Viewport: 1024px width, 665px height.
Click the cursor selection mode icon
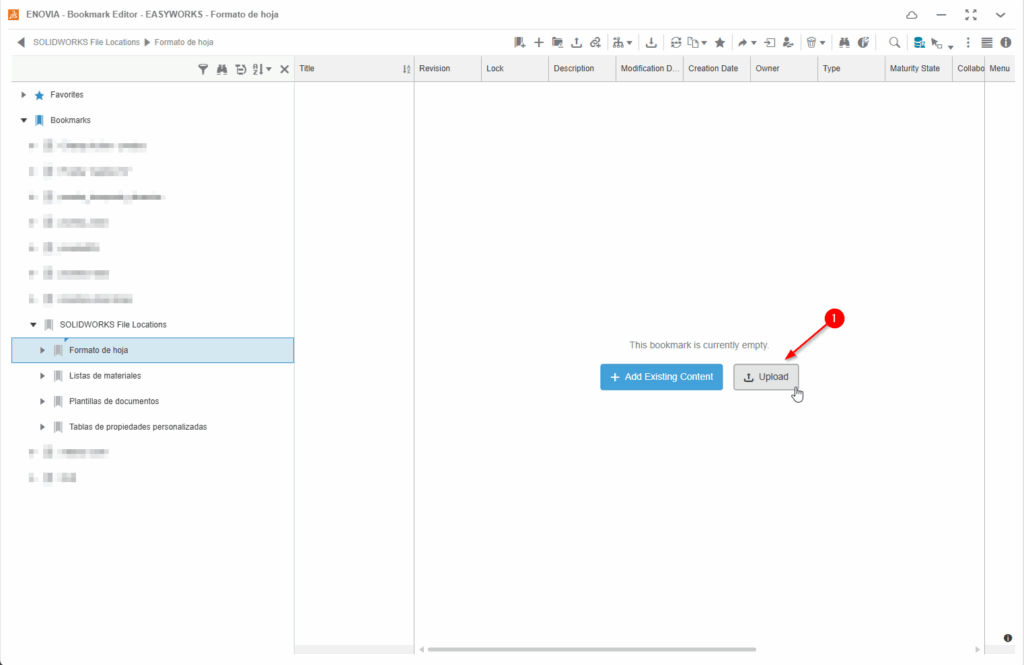coord(937,43)
